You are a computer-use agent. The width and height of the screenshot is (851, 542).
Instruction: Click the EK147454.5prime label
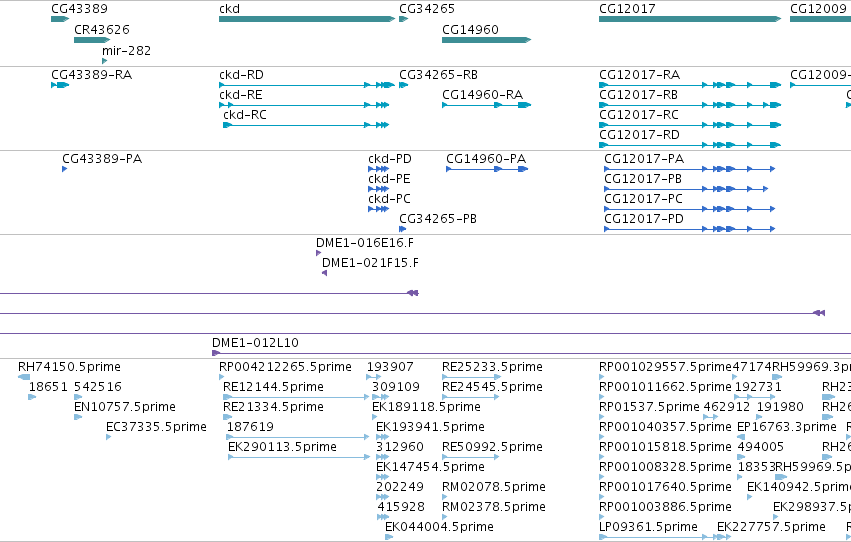(x=430, y=467)
